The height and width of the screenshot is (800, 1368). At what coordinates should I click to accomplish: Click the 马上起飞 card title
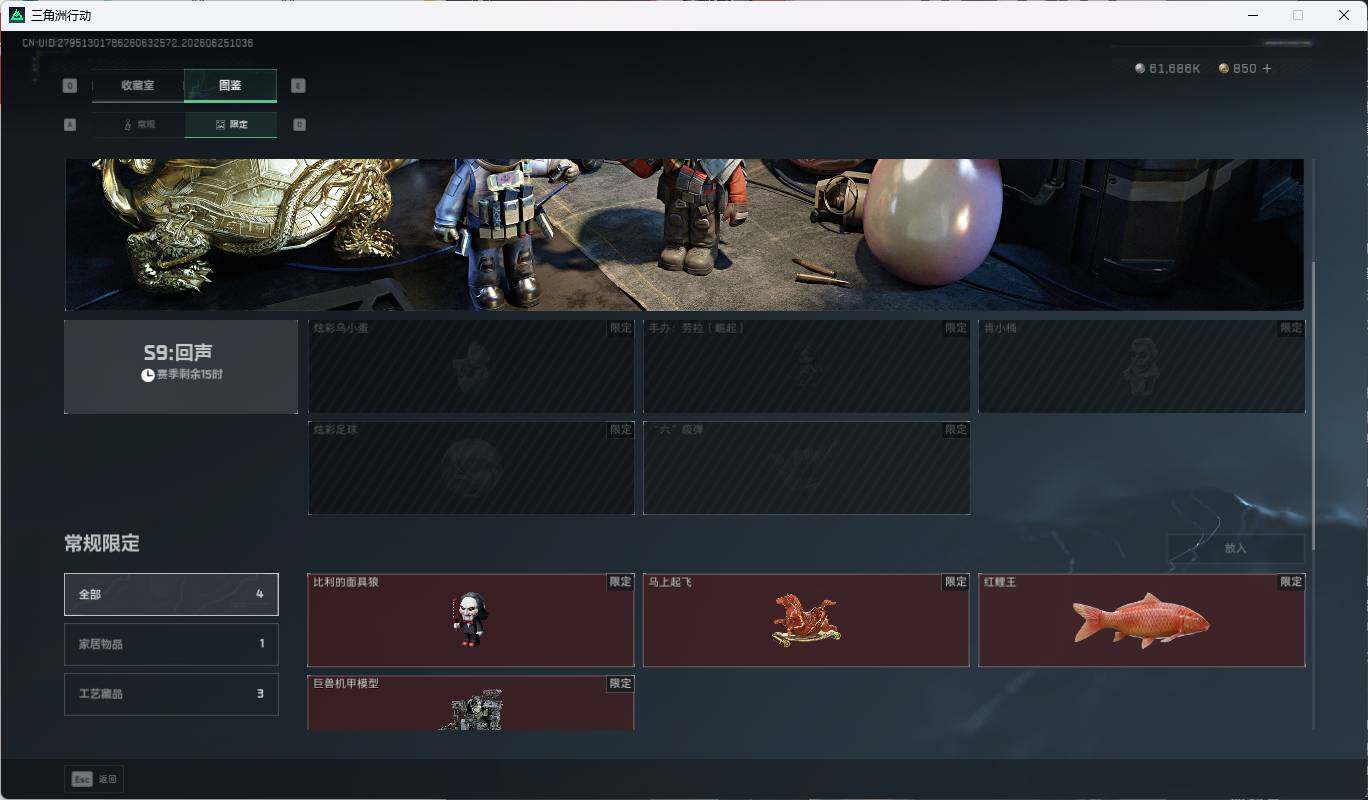tap(670, 582)
